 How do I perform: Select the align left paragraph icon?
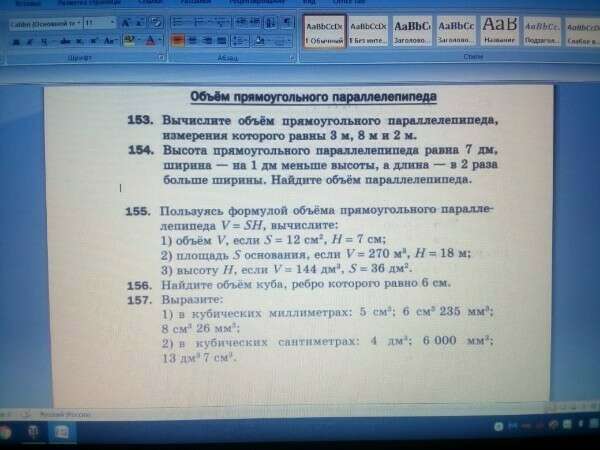point(178,40)
